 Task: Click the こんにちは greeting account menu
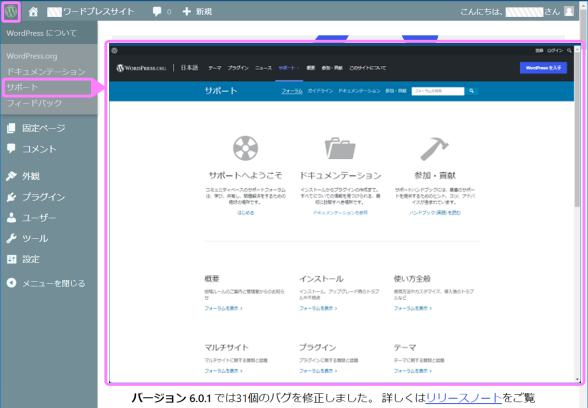coord(517,12)
